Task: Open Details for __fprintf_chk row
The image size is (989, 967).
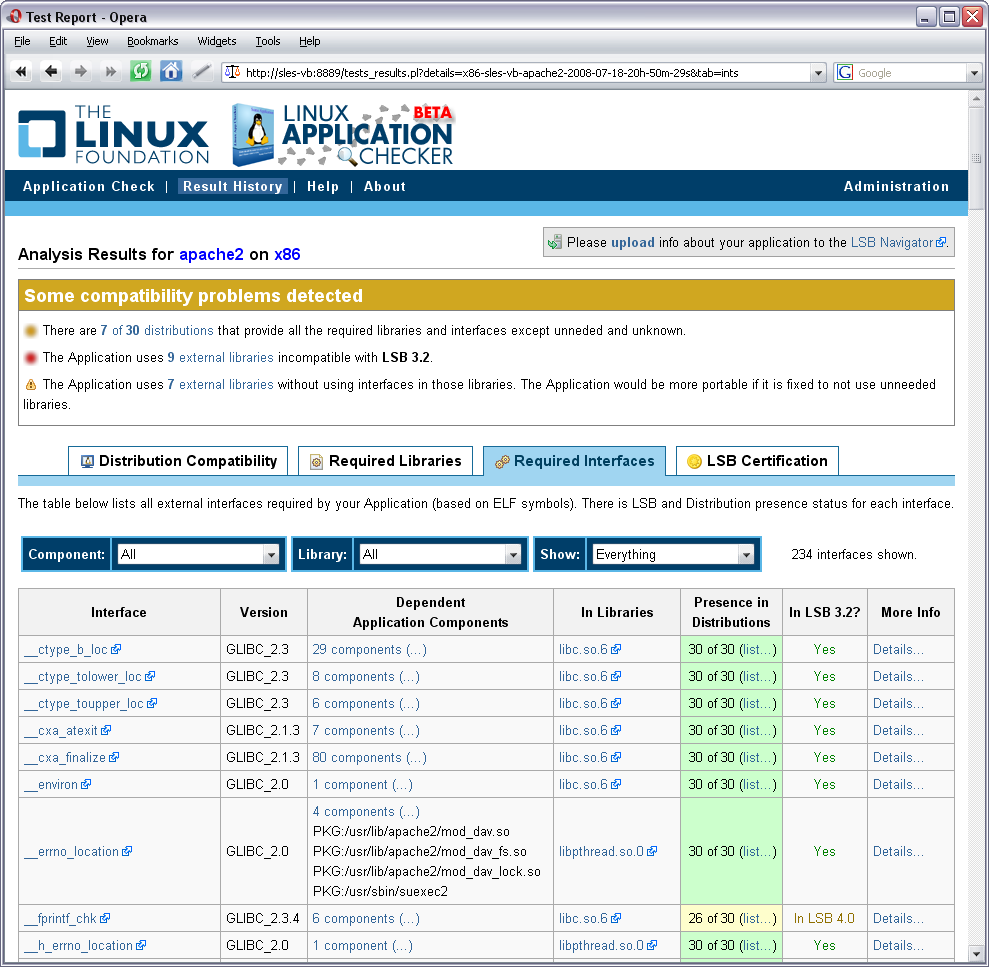Action: [x=898, y=918]
